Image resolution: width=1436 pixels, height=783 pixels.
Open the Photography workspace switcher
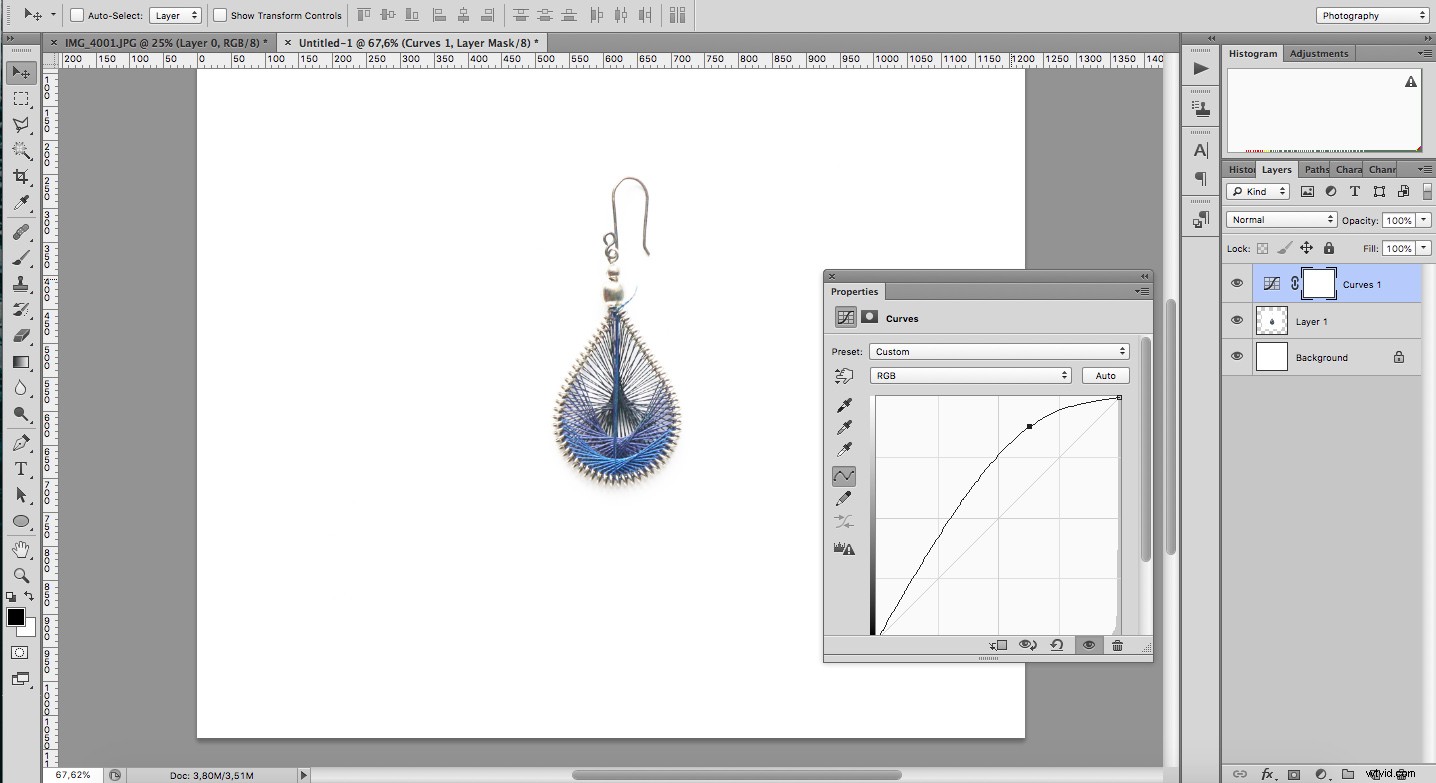[1370, 15]
